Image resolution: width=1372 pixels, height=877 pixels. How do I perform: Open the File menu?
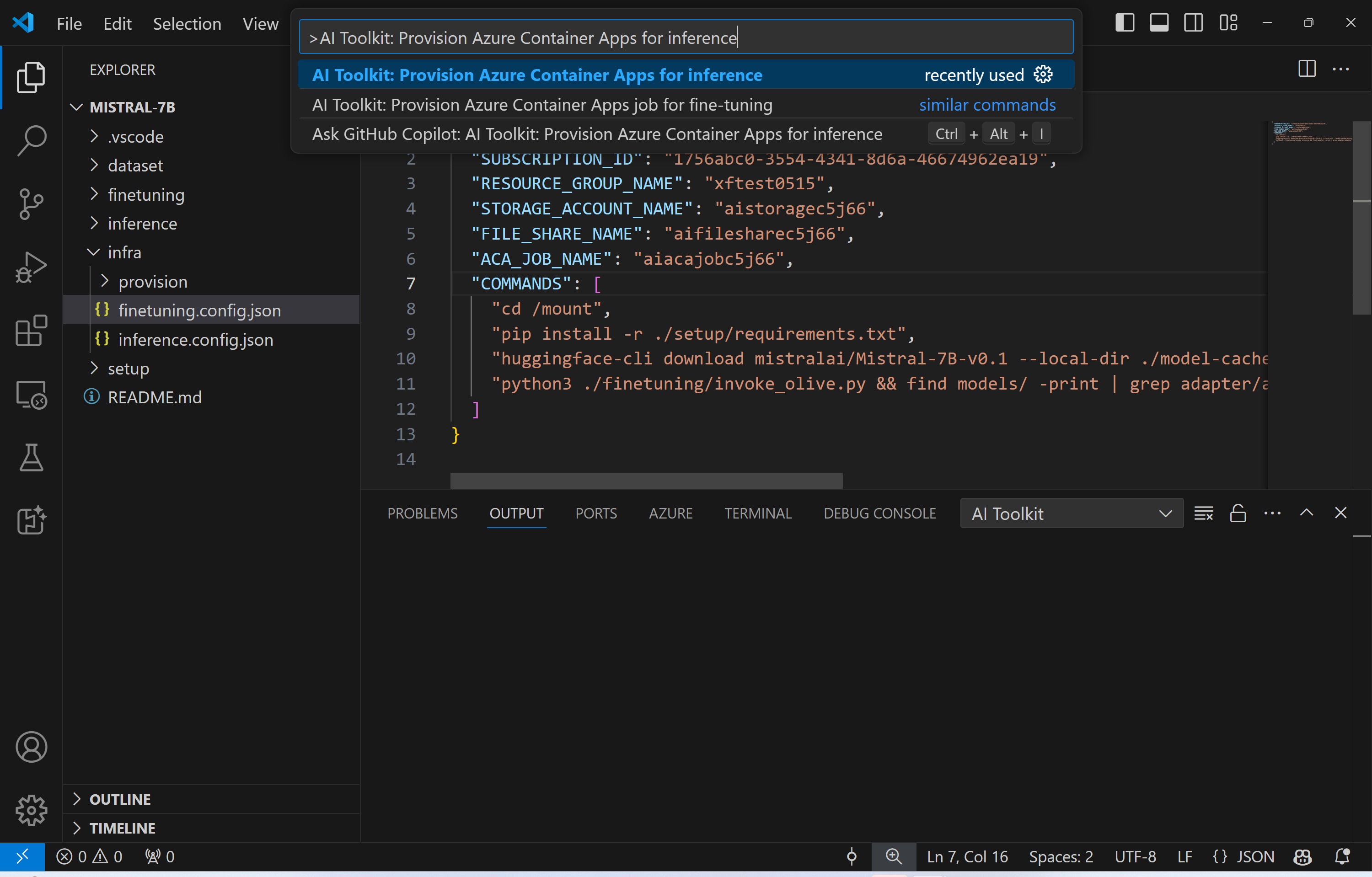pos(69,24)
